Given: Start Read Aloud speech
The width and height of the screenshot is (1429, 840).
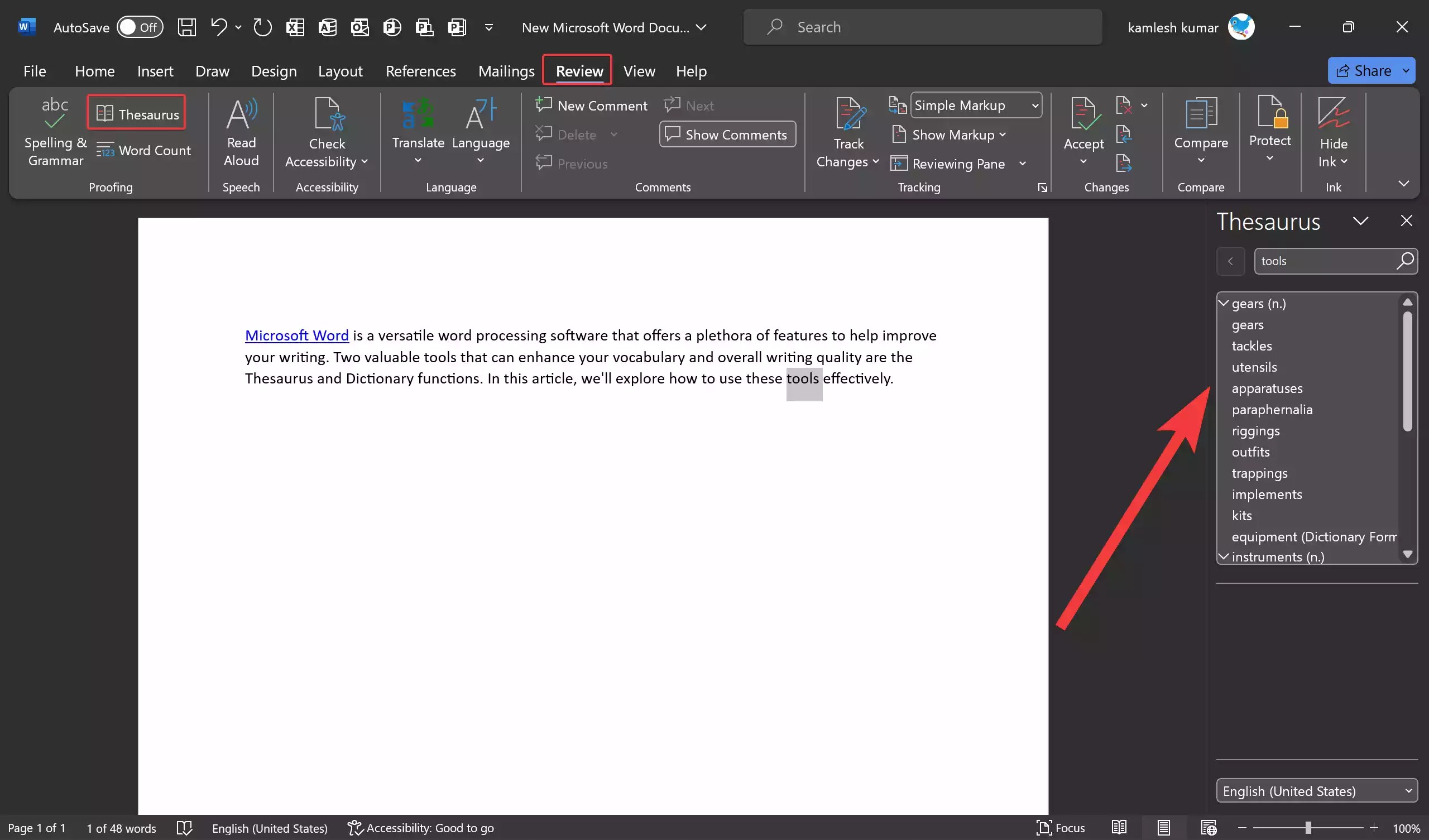Looking at the screenshot, I should coord(241,131).
